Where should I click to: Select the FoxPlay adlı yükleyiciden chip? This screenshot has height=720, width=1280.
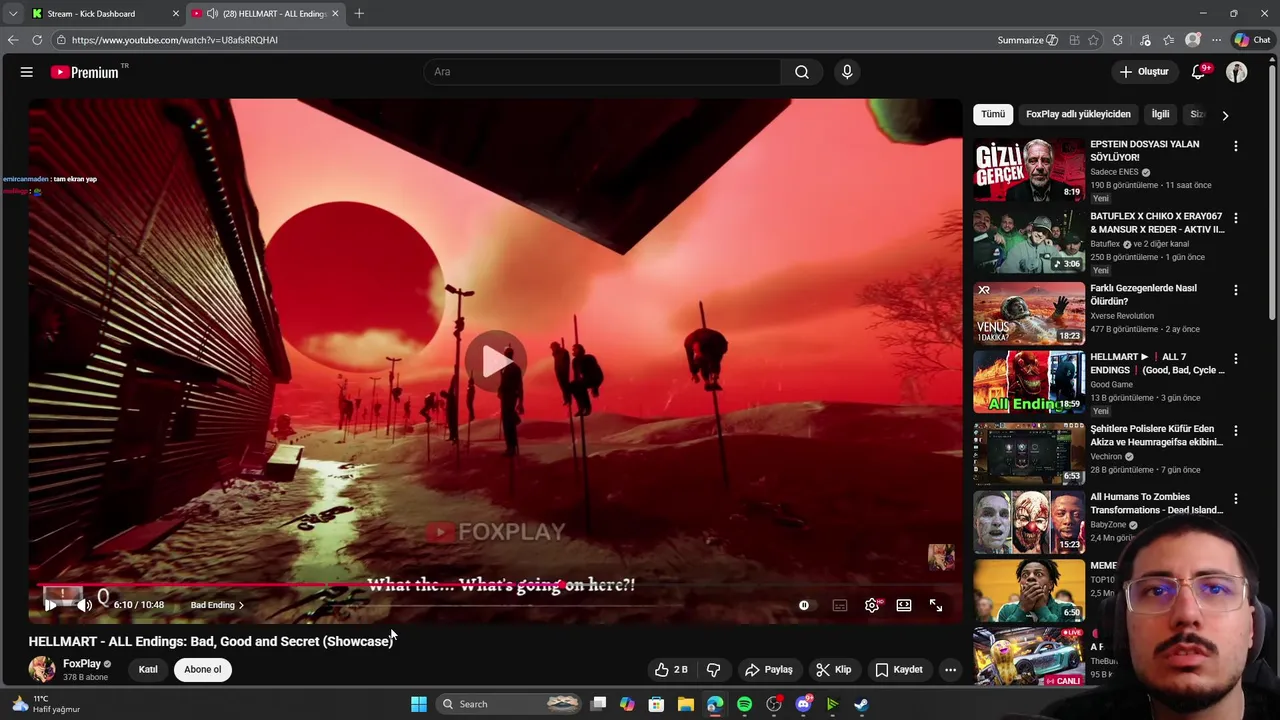pyautogui.click(x=1078, y=114)
